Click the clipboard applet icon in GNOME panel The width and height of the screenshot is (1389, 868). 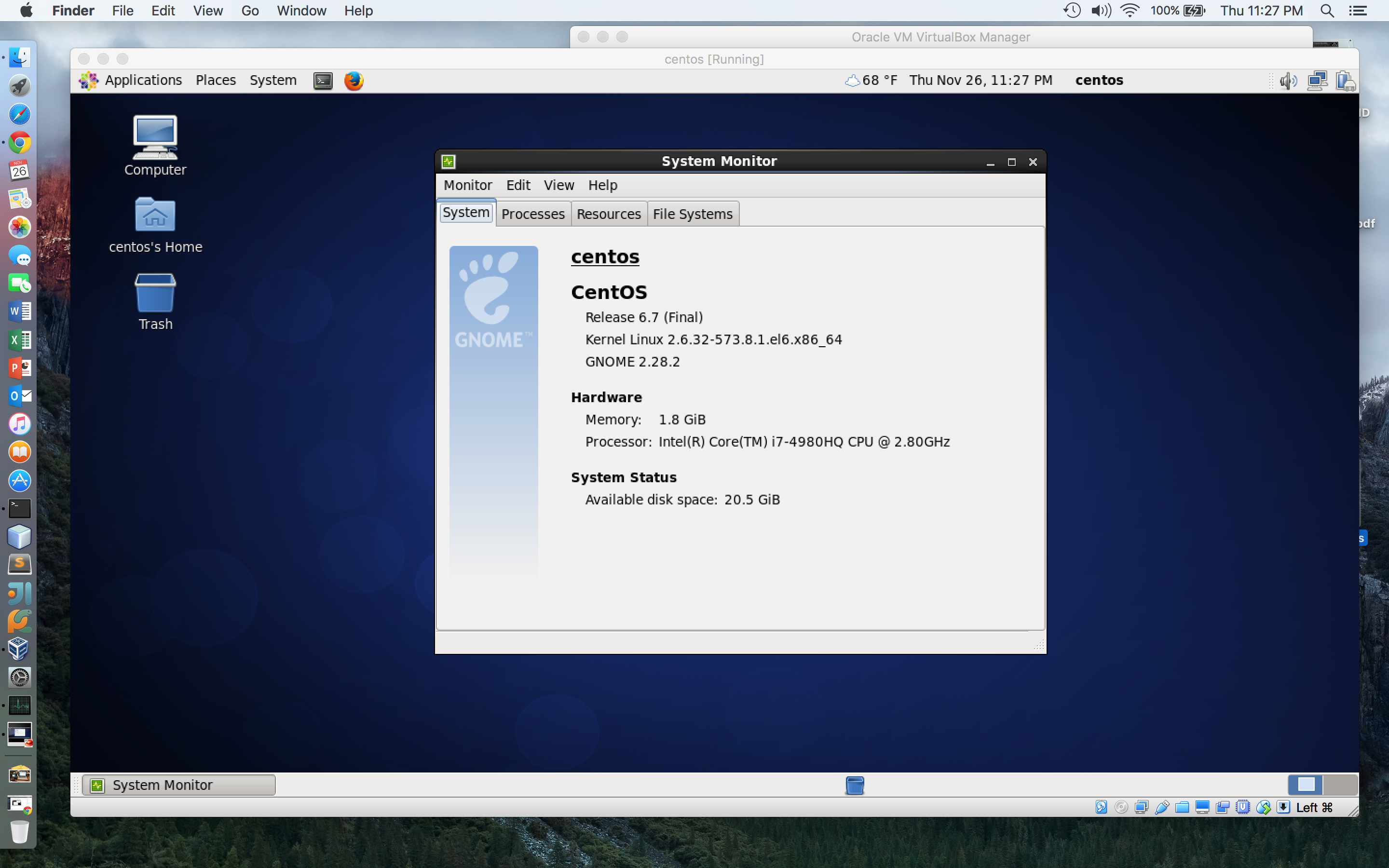[x=1346, y=81]
